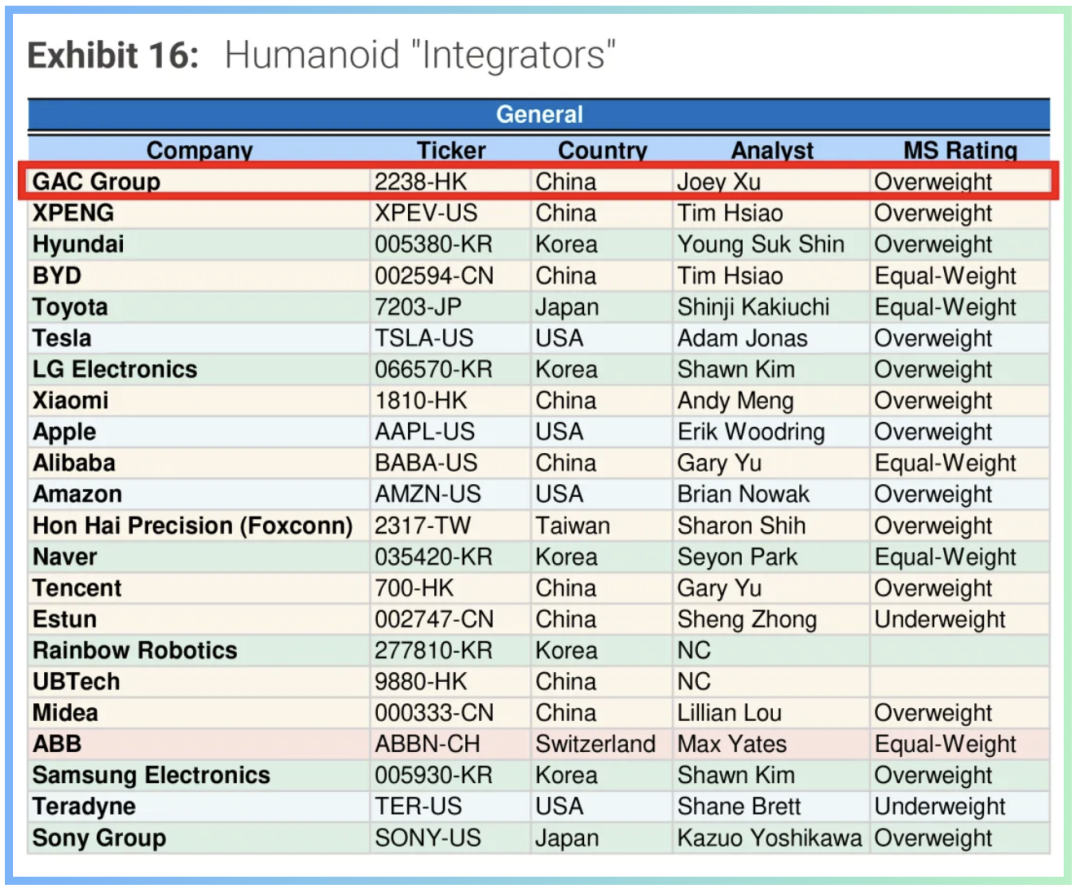Click the General header bar
Screen dimensions: 1080x893
coord(539,115)
